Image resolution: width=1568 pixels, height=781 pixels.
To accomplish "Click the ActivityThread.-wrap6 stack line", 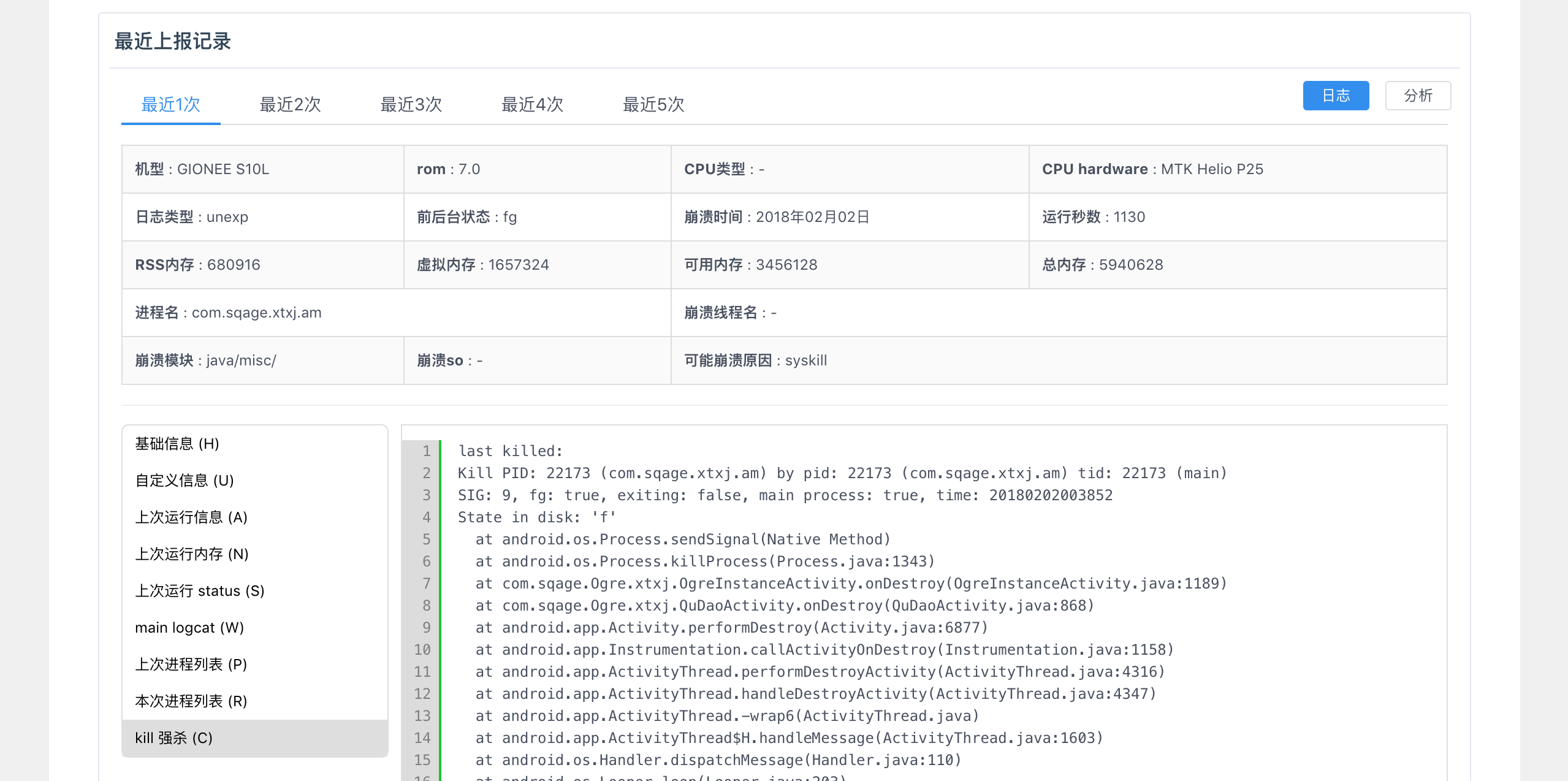I will pyautogui.click(x=728, y=716).
